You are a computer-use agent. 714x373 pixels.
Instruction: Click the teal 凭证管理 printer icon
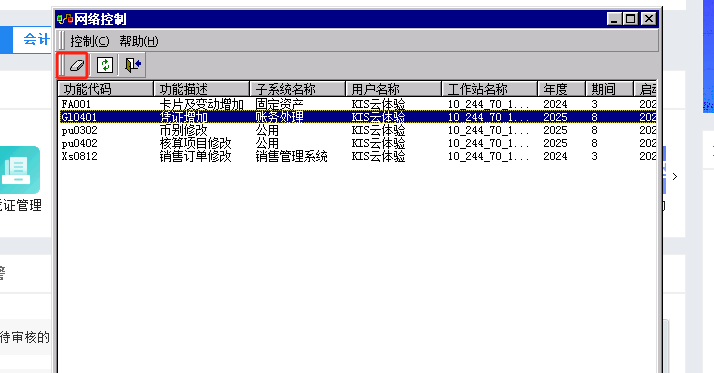click(x=19, y=170)
